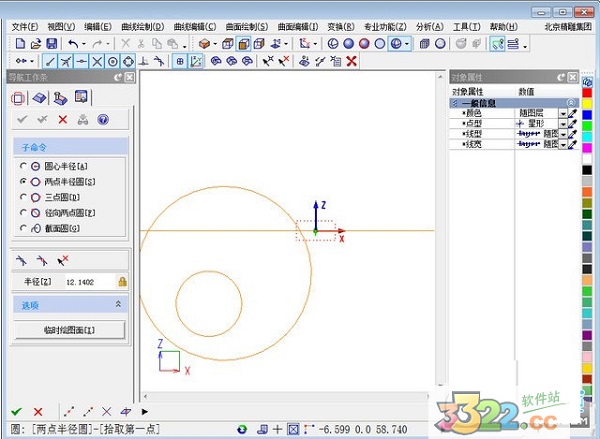Click the lock icon beside radius field
This screenshot has height=439, width=600.
[x=122, y=283]
